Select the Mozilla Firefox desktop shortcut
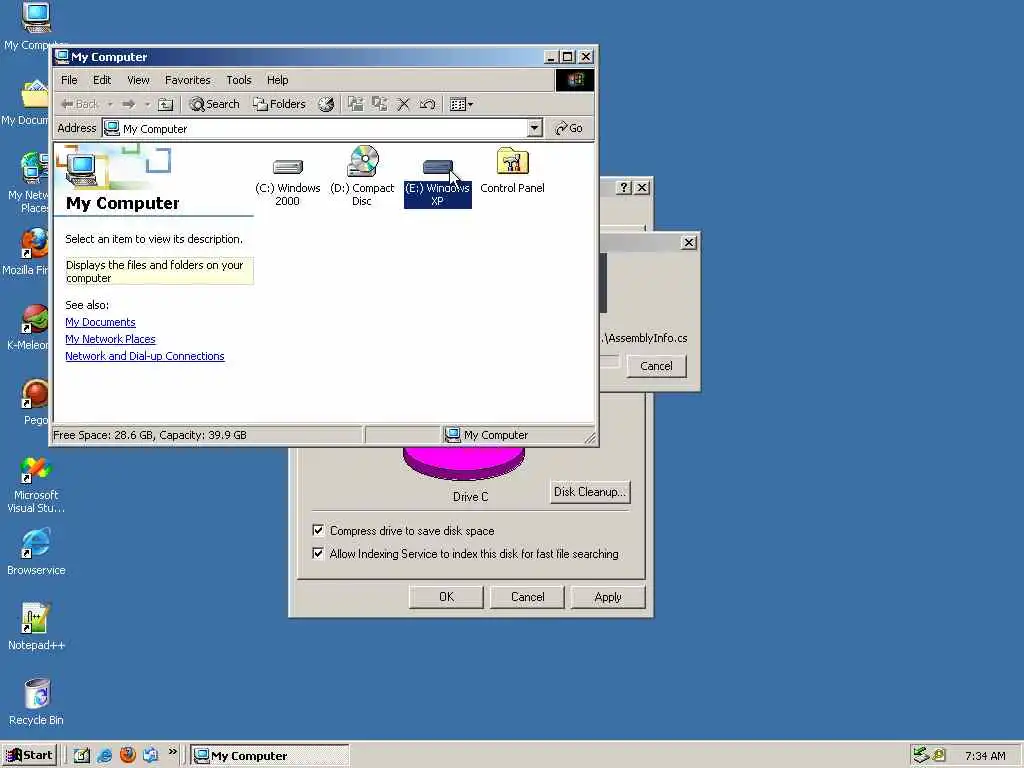The height and width of the screenshot is (768, 1024). (x=25, y=252)
